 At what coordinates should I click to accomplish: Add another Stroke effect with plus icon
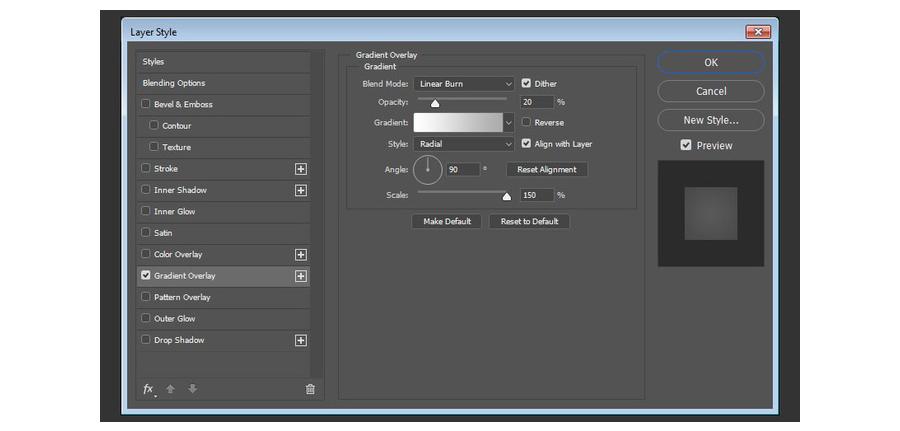pos(300,169)
